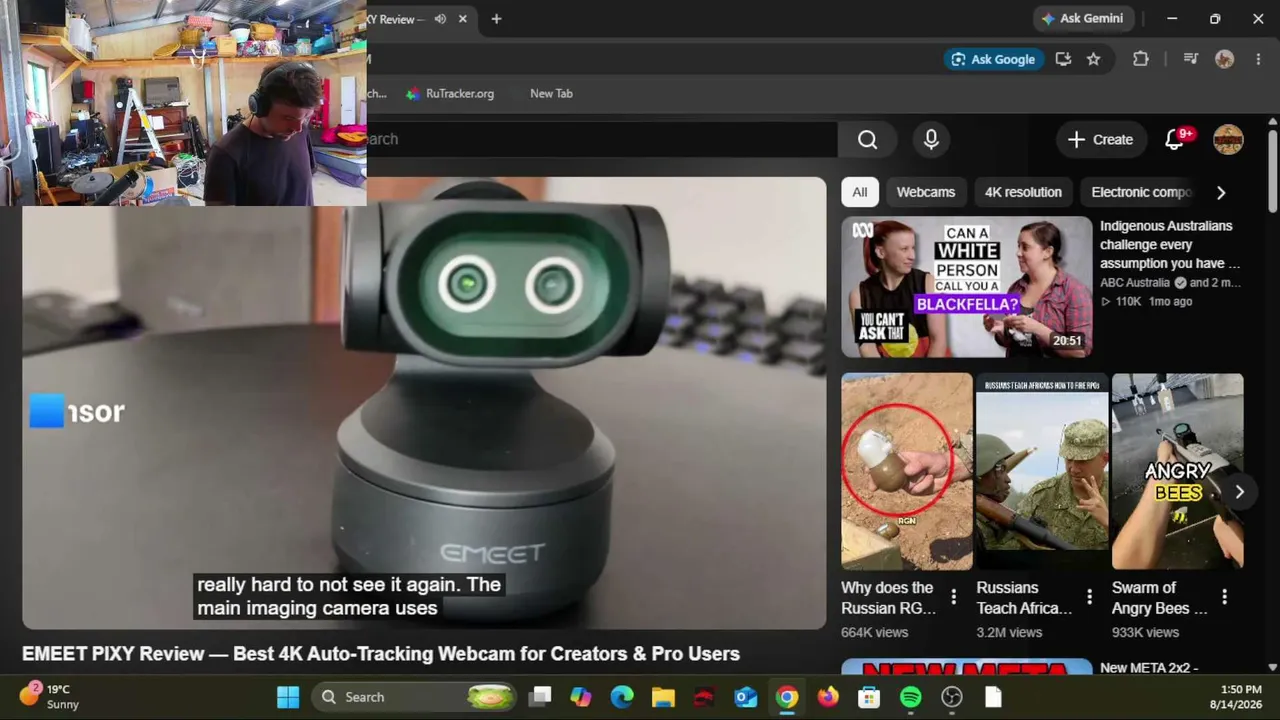Open YouTube notifications bell
The image size is (1280, 720).
(1175, 140)
